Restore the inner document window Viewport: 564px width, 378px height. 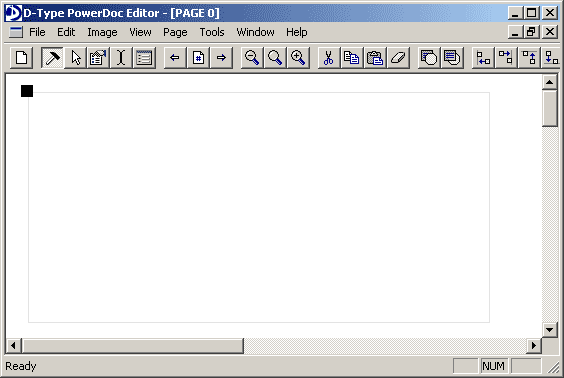532,32
